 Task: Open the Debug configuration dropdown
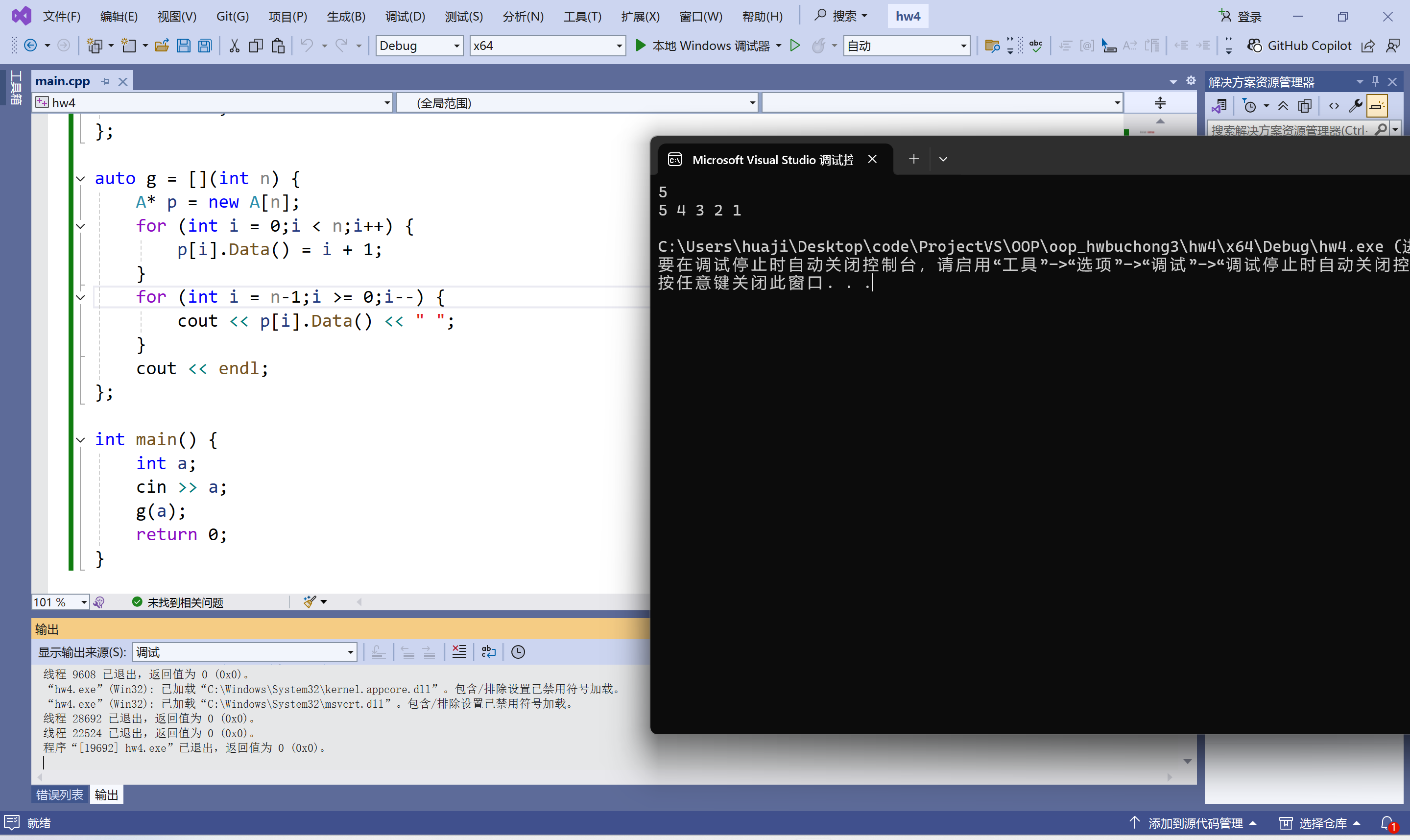(x=456, y=46)
